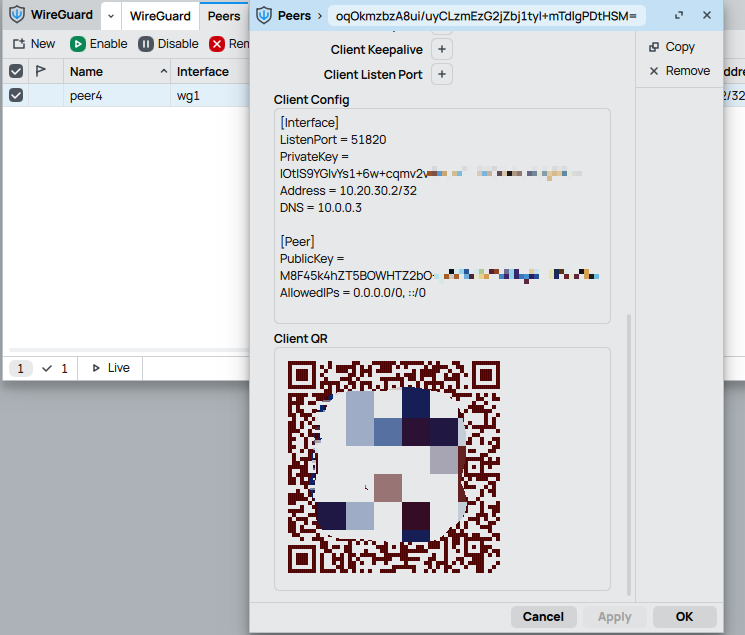Click the dialog vertical scrollbar
The height and width of the screenshot is (635, 745).
click(629, 454)
